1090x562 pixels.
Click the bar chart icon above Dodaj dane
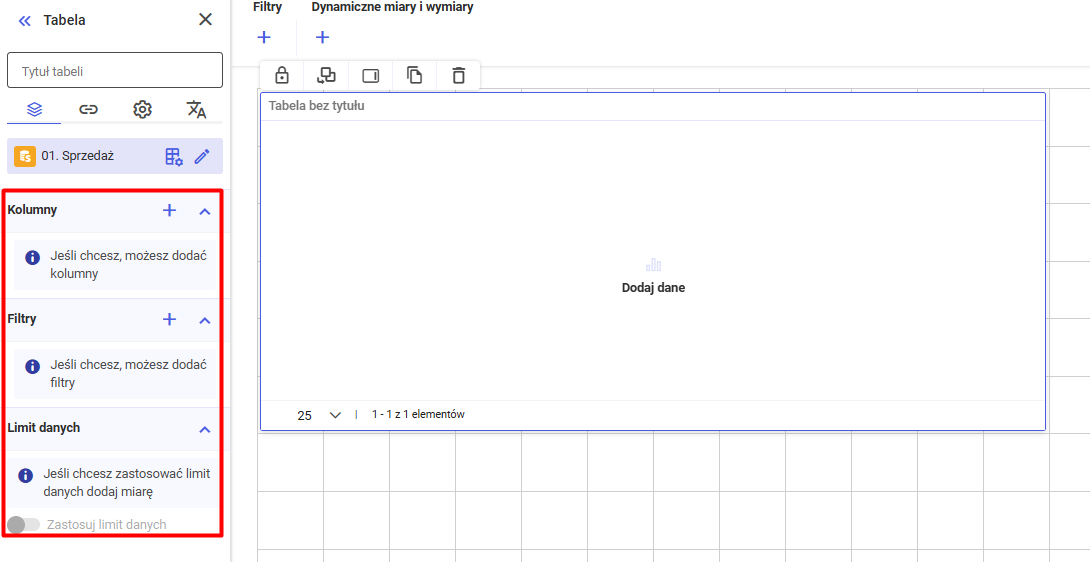653,264
